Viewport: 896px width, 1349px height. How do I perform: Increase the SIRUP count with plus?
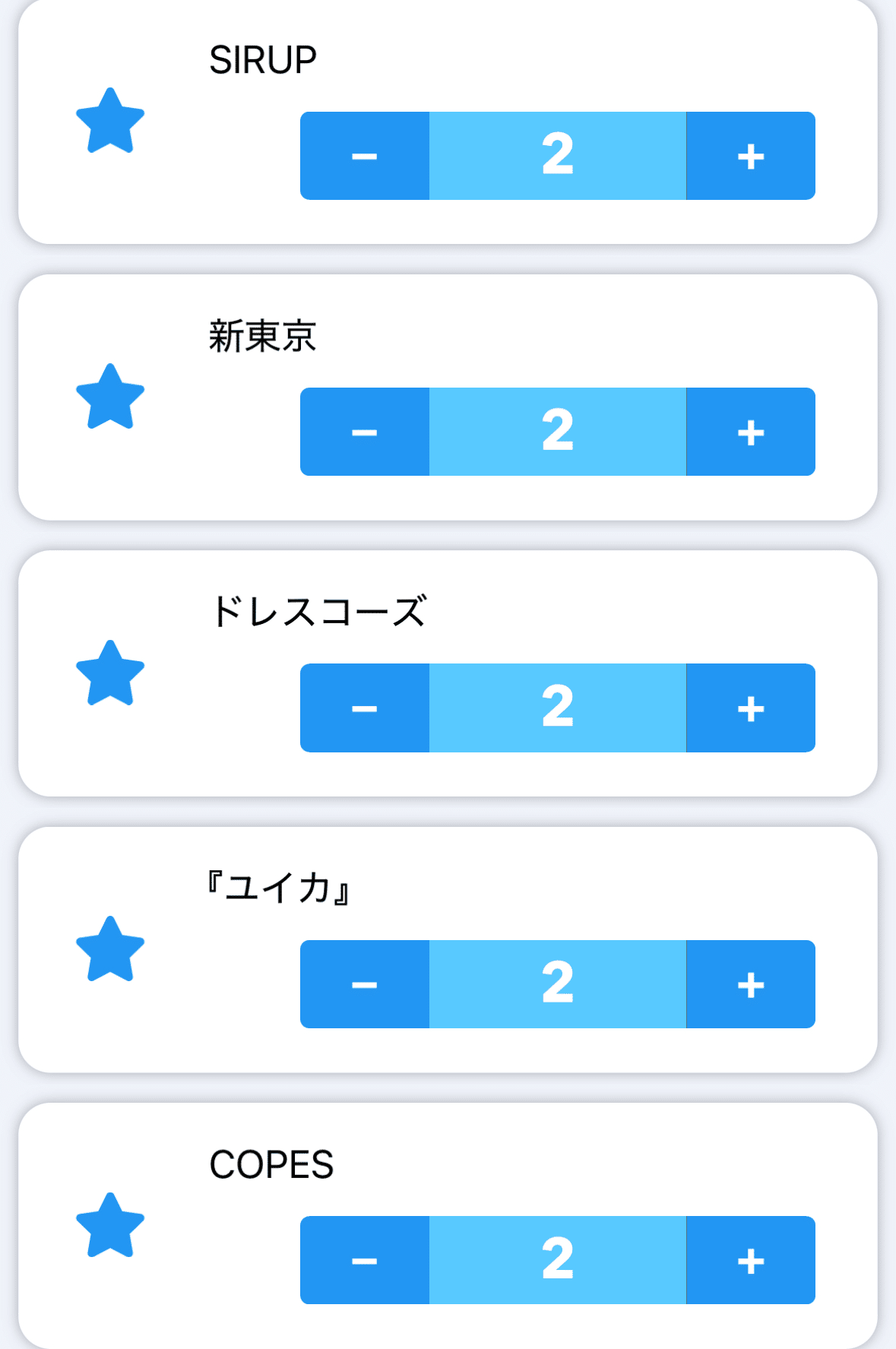[x=751, y=156]
